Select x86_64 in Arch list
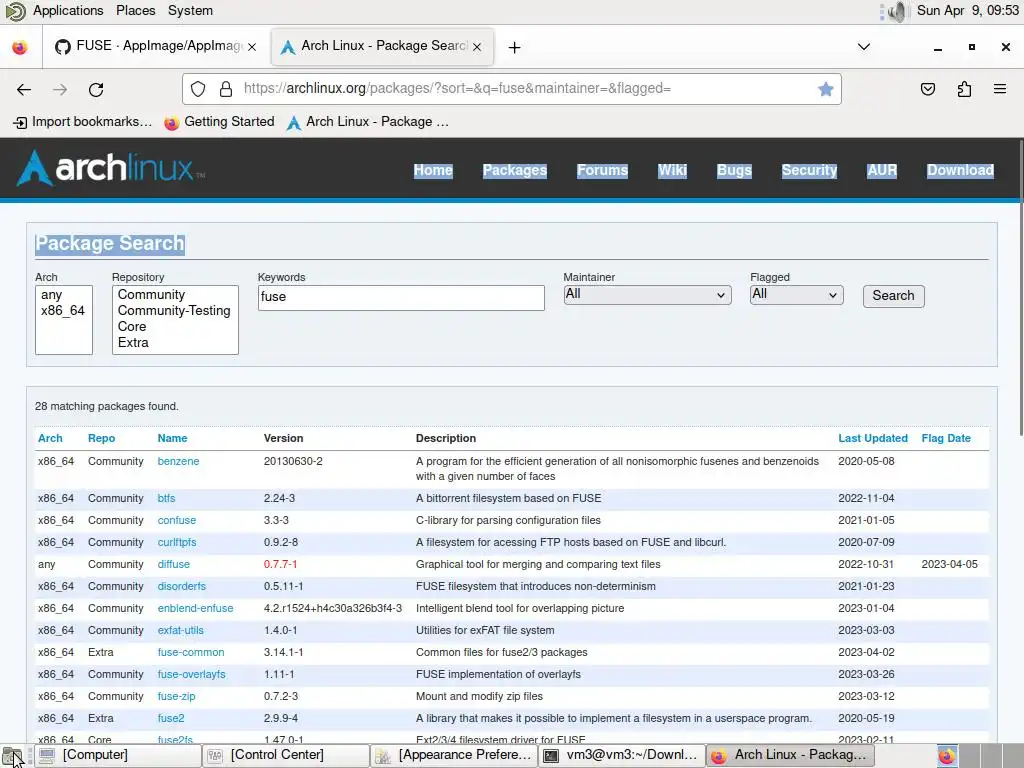1024x768 pixels. pyautogui.click(x=63, y=311)
